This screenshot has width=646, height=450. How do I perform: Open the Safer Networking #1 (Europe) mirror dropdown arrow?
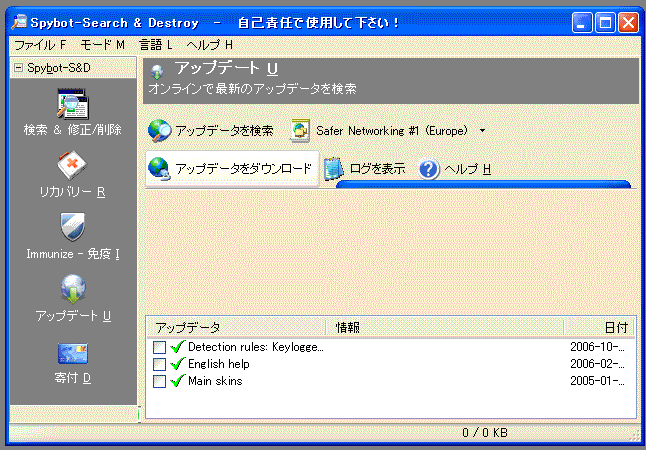click(x=482, y=131)
